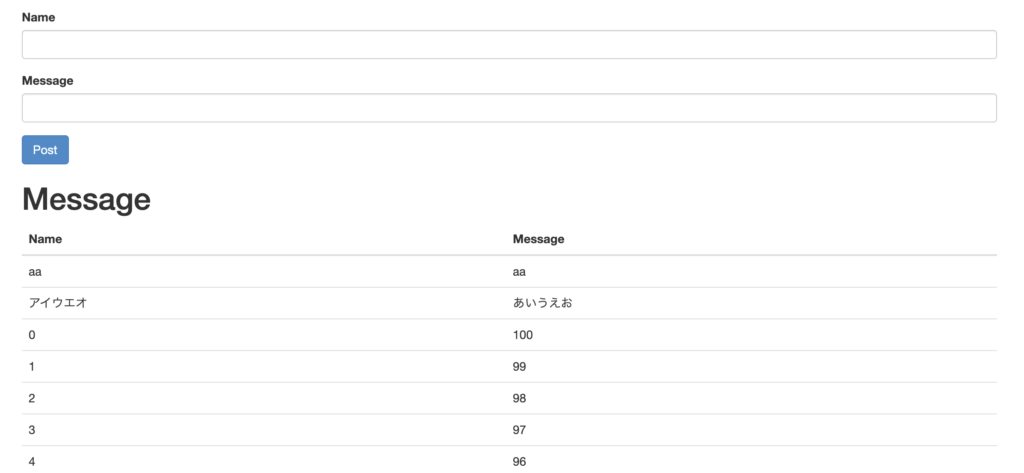Screen dimensions: 1024x473
Task: Click the large Message heading
Action: (x=86, y=199)
